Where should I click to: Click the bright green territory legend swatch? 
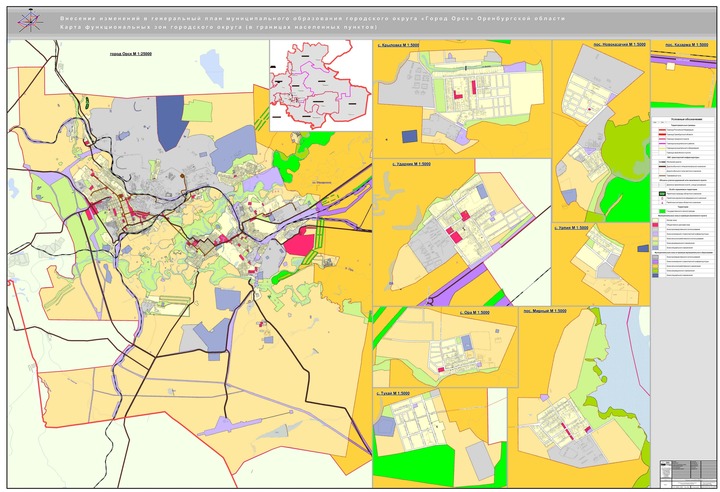click(x=662, y=211)
